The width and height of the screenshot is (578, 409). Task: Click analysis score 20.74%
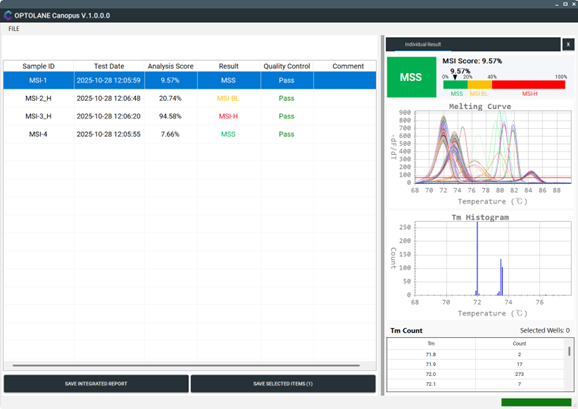(x=170, y=98)
